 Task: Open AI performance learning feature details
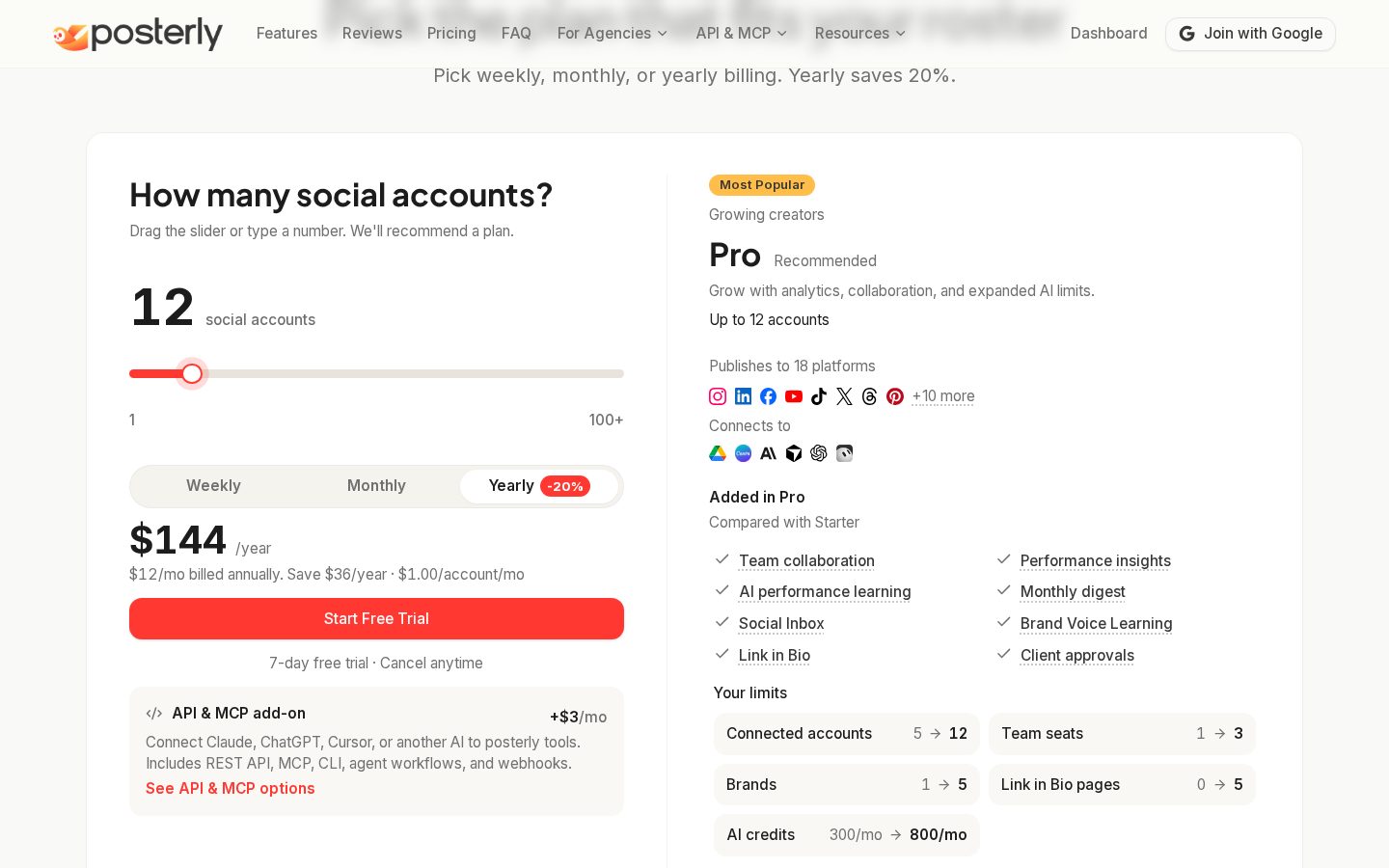(x=825, y=592)
